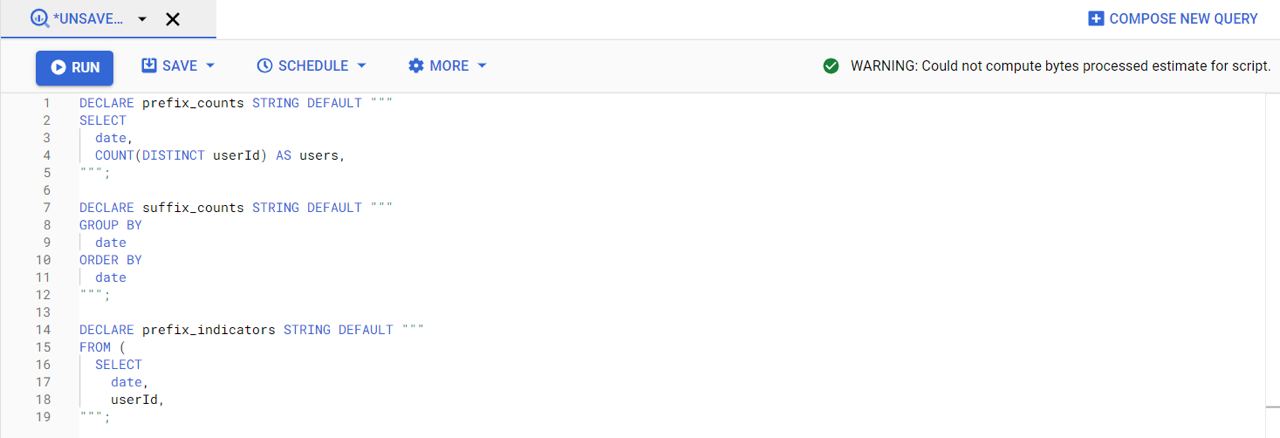Open the Save dropdown arrow
Image resolution: width=1280 pixels, height=438 pixels.
click(211, 66)
